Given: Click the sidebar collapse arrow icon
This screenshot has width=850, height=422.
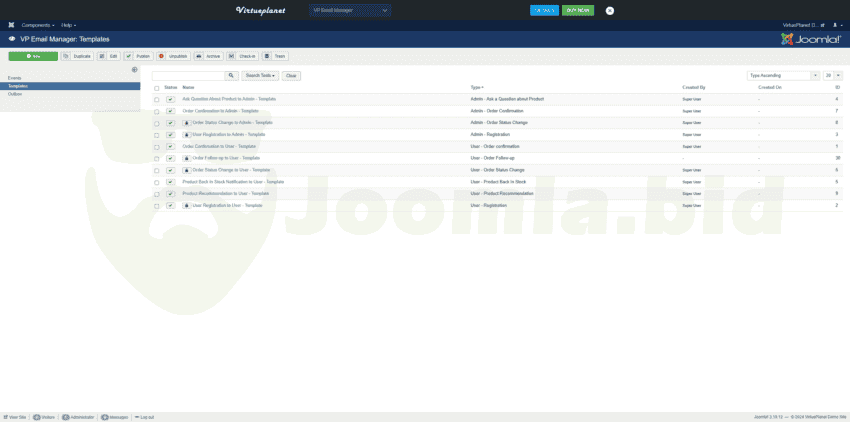Looking at the screenshot, I should tap(135, 70).
